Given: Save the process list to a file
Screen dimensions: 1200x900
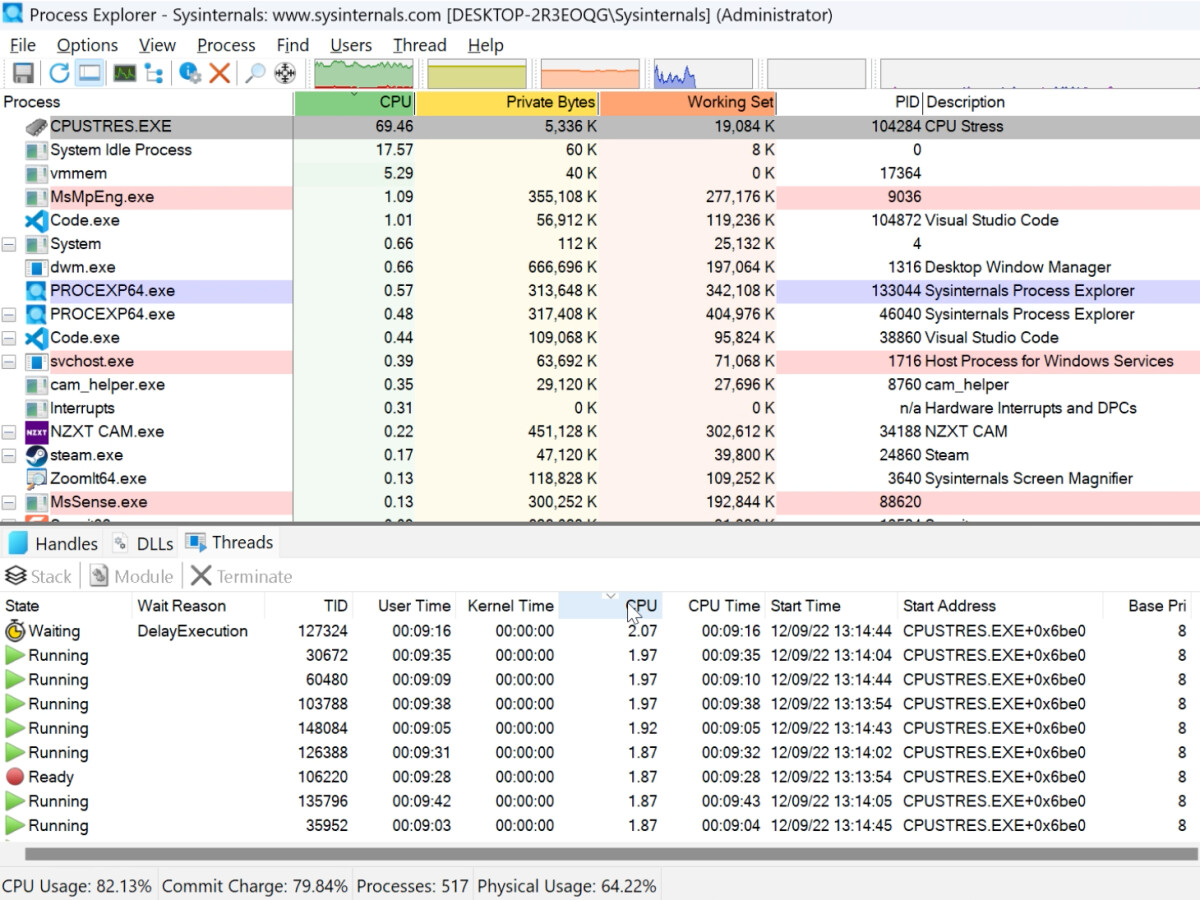Looking at the screenshot, I should 24,72.
